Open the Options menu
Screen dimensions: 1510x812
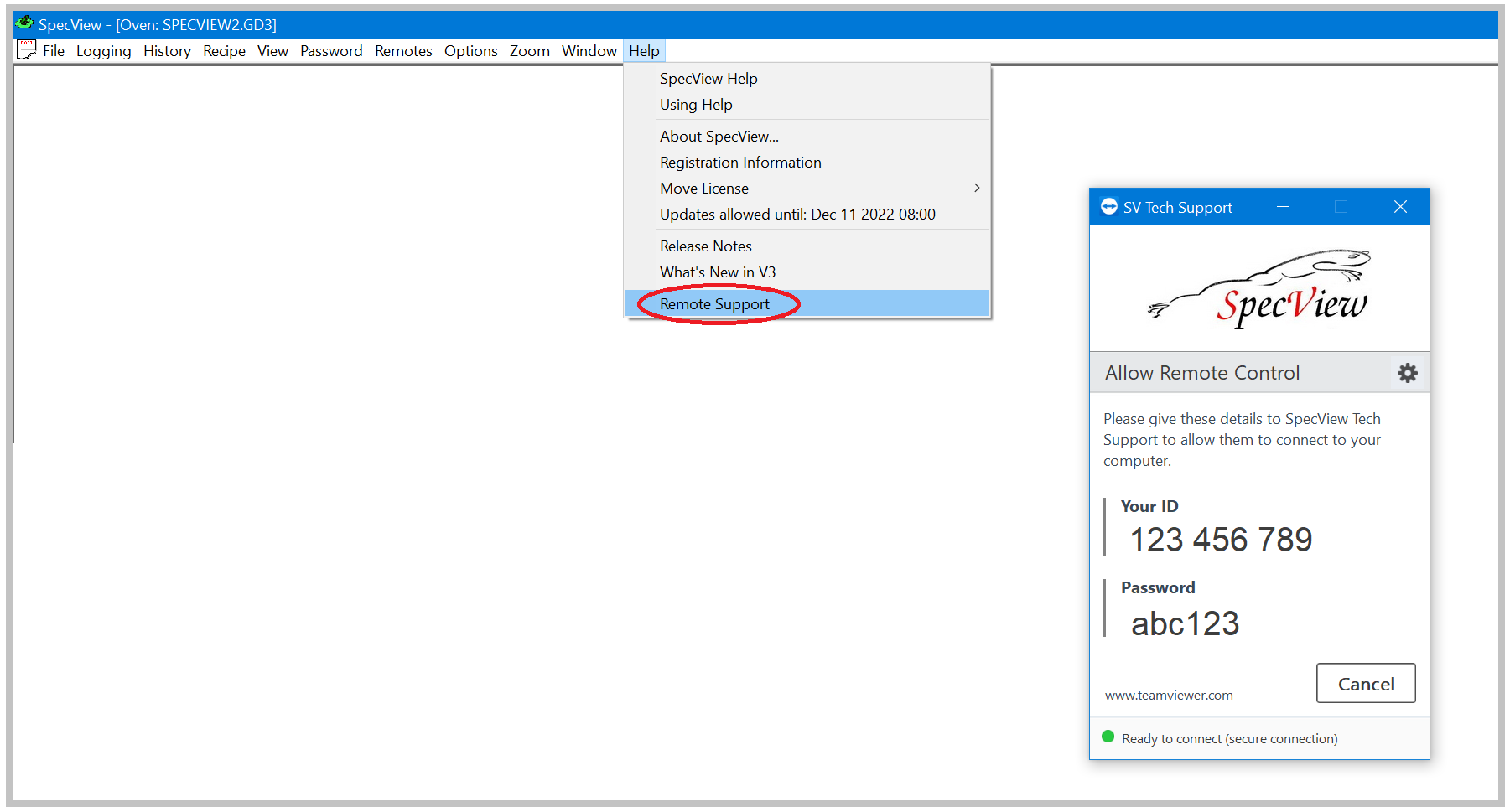tap(470, 51)
